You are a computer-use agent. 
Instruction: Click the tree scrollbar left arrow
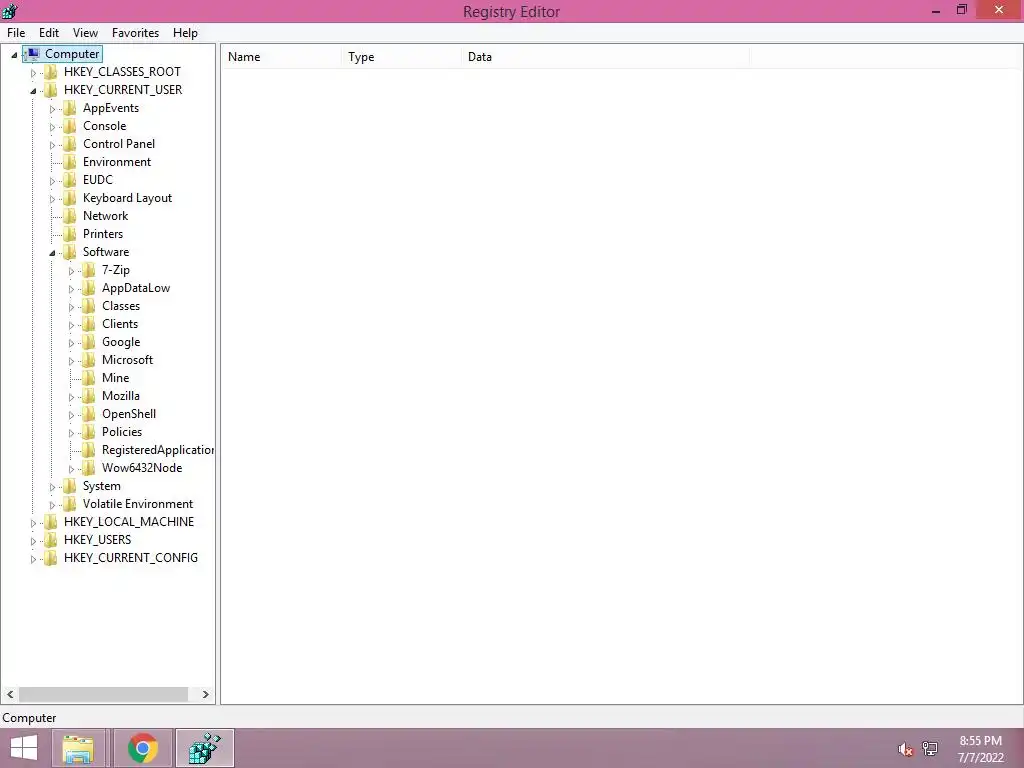pos(10,694)
